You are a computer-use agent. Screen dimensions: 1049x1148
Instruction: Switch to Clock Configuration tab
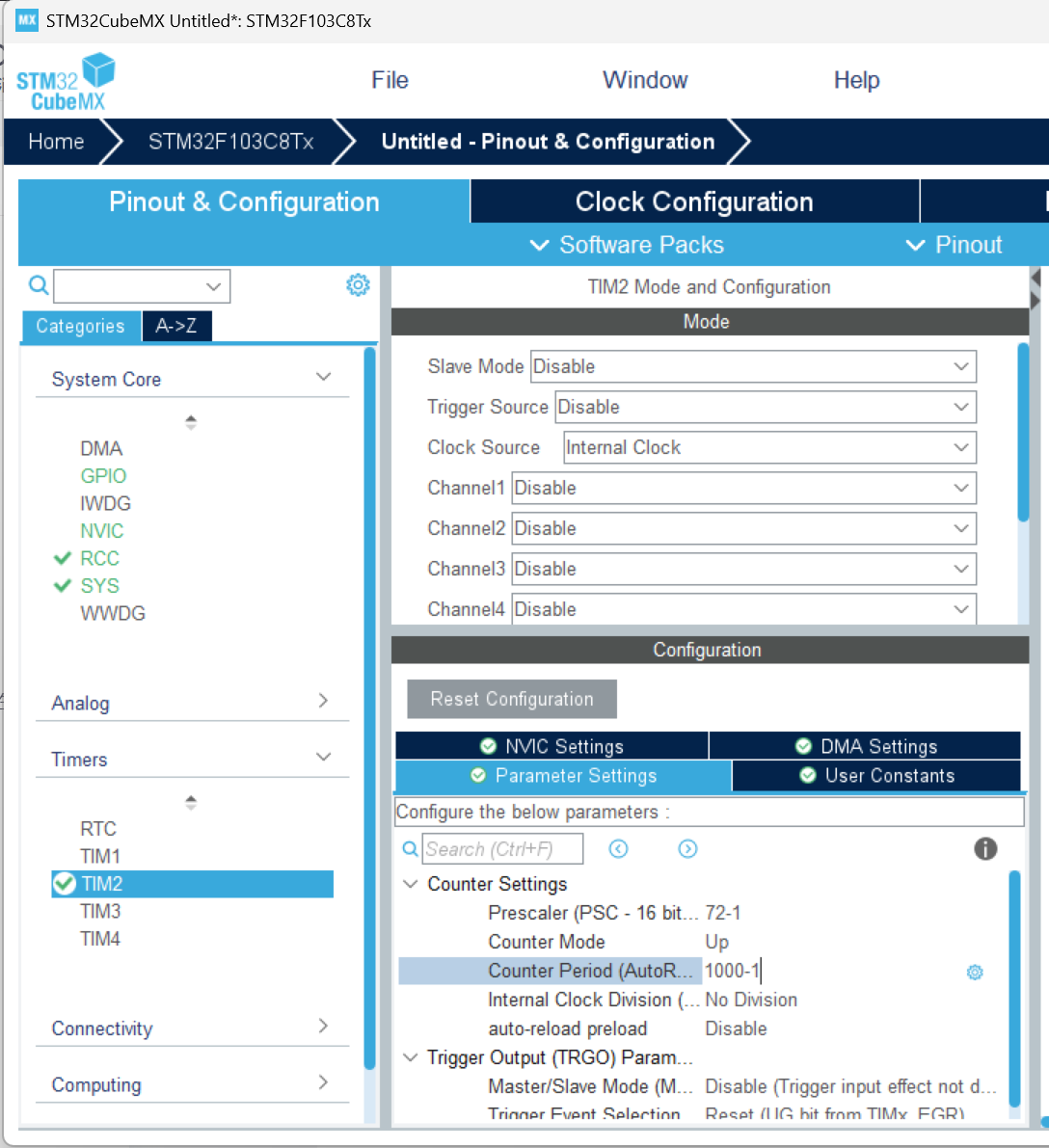[694, 201]
